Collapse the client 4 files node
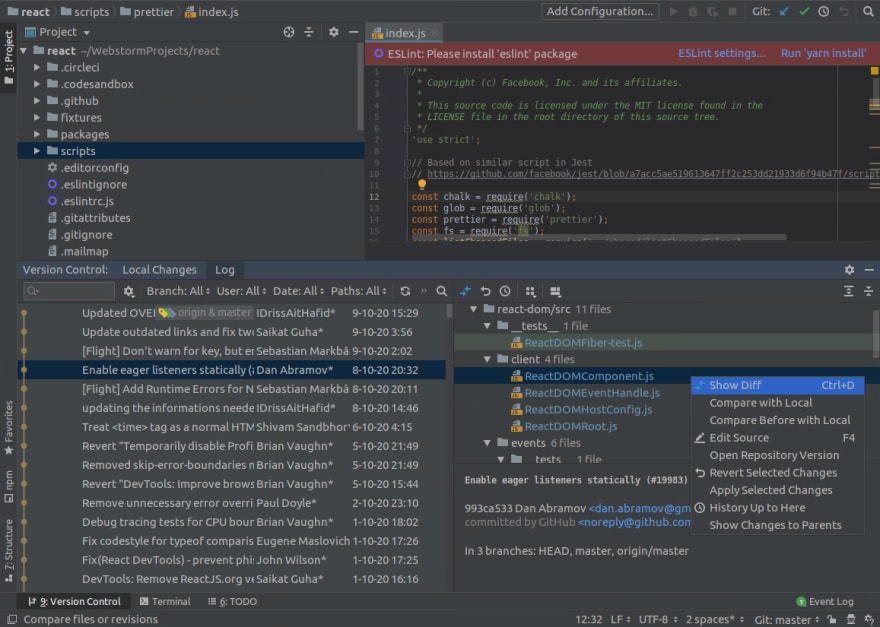The width and height of the screenshot is (880, 627). [487, 359]
